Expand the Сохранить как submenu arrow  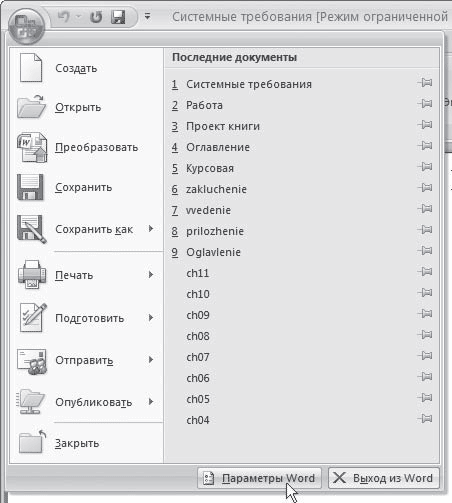point(151,229)
